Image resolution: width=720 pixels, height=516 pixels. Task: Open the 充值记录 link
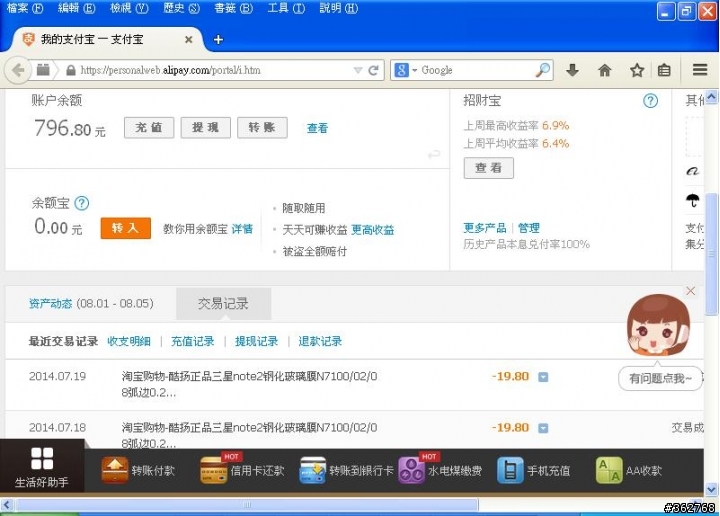click(193, 341)
